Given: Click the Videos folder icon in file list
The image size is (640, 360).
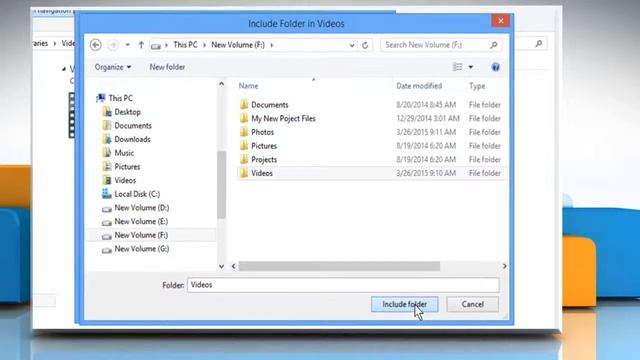Looking at the screenshot, I should point(244,173).
